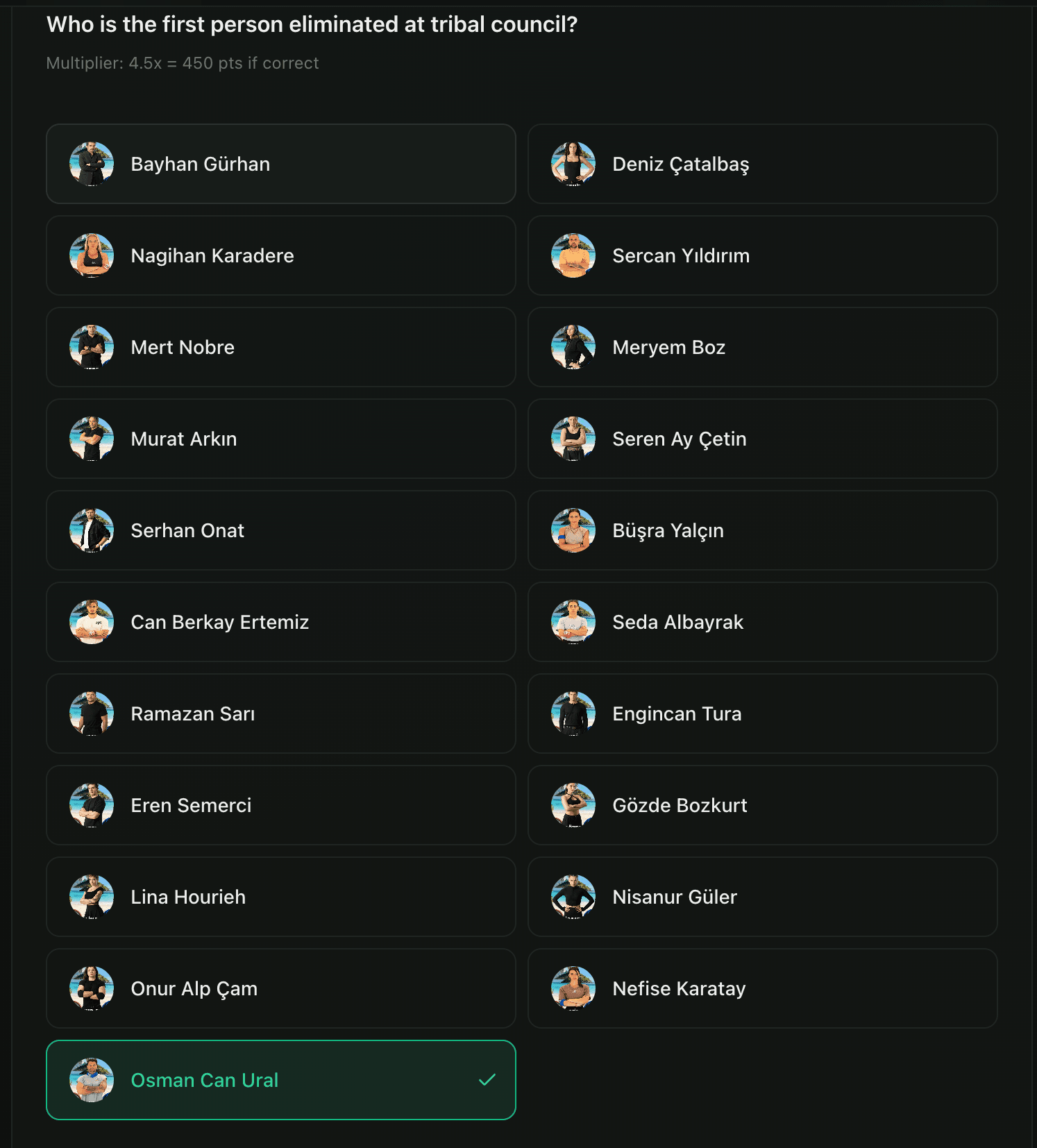Deselect the Osman Can Ural option
Screen dimensions: 1037x1148
pos(280,1080)
